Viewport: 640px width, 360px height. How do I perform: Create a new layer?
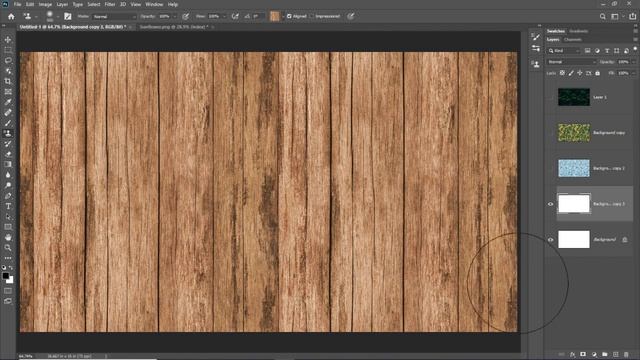point(616,355)
